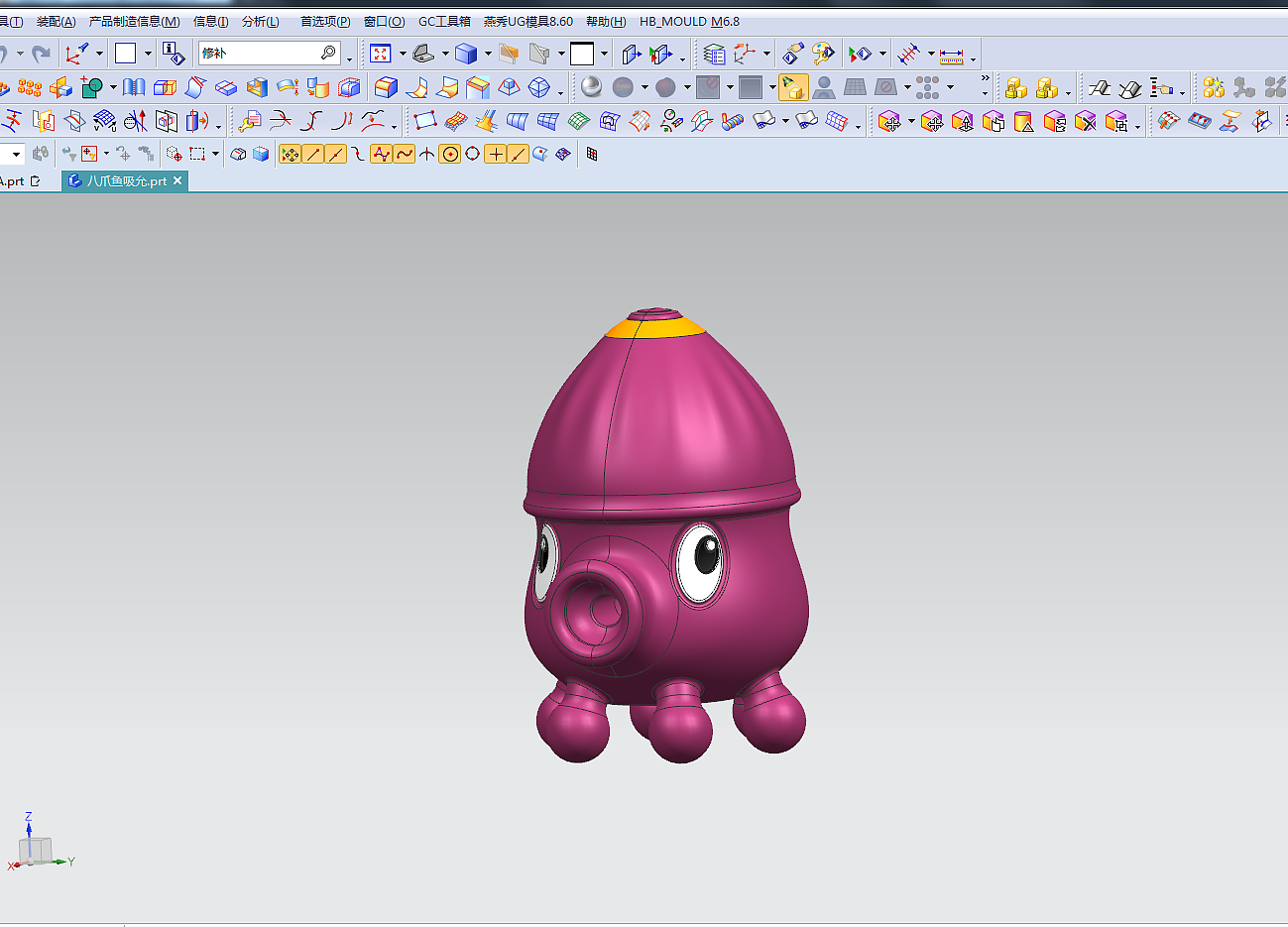1288x927 pixels.
Task: Click the Redo arrow icon
Action: 40,54
